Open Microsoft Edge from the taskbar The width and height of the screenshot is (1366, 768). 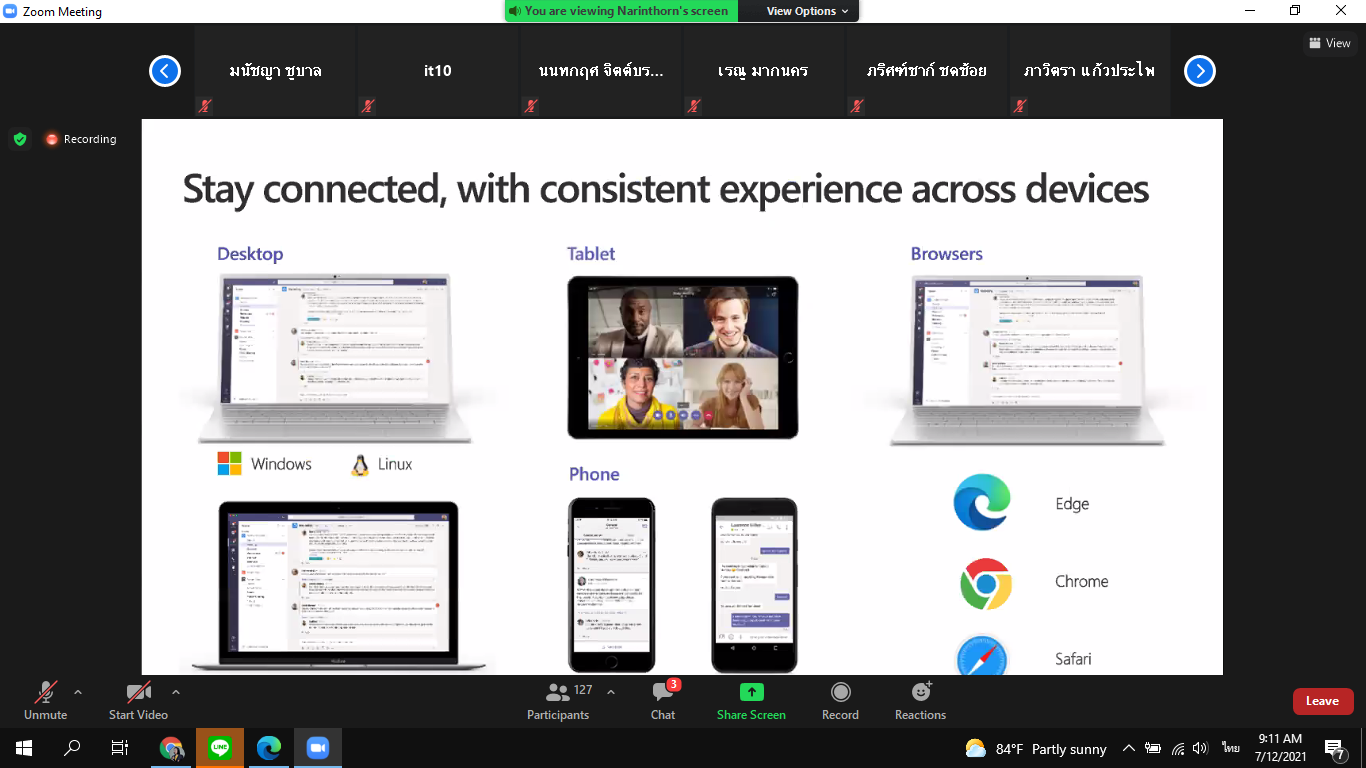pos(269,748)
